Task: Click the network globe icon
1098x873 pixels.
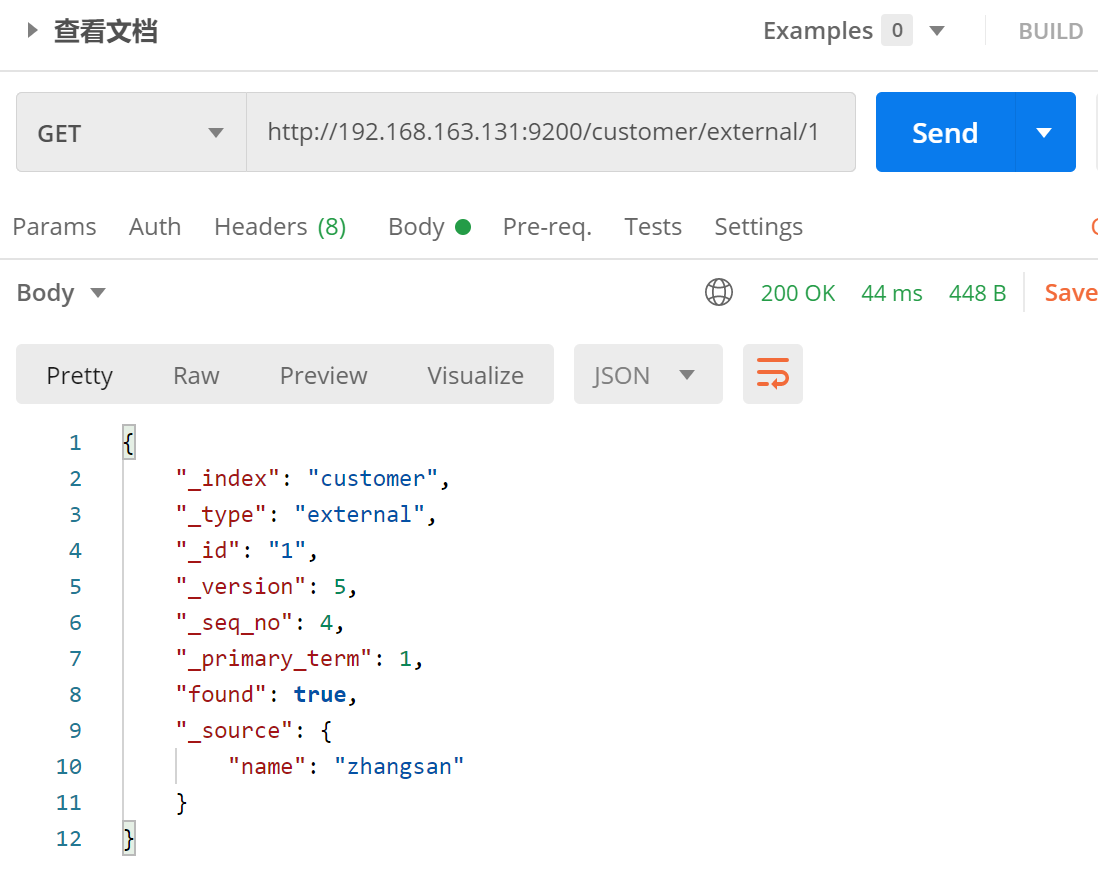Action: point(718,293)
